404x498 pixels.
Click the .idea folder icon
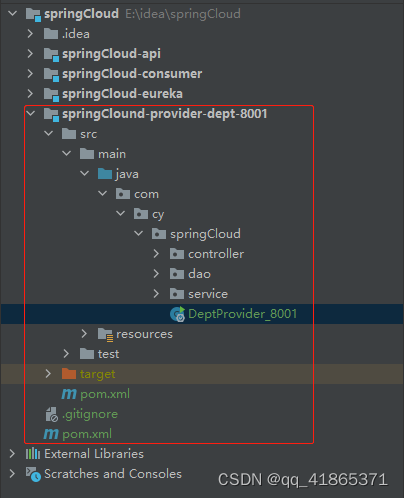point(51,34)
